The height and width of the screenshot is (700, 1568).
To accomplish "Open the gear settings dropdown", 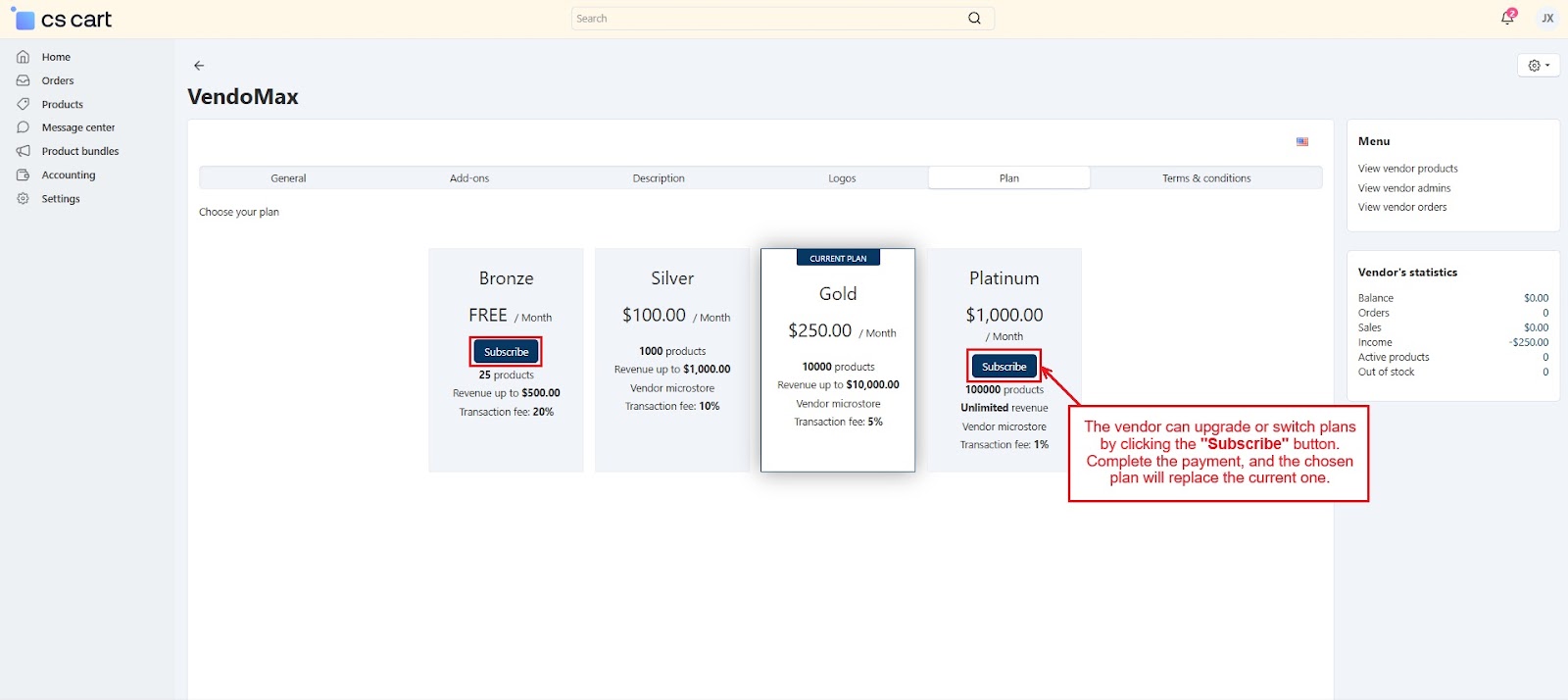I will [x=1539, y=66].
